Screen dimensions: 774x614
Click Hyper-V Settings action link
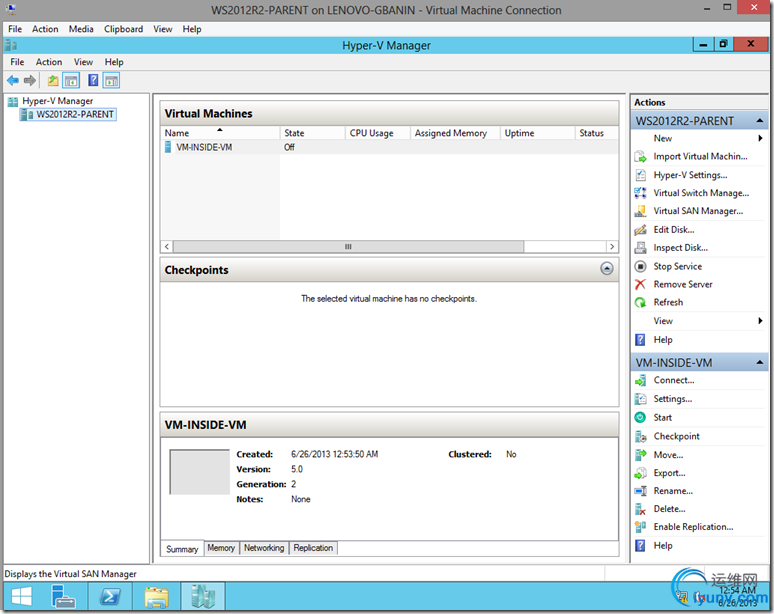[690, 175]
